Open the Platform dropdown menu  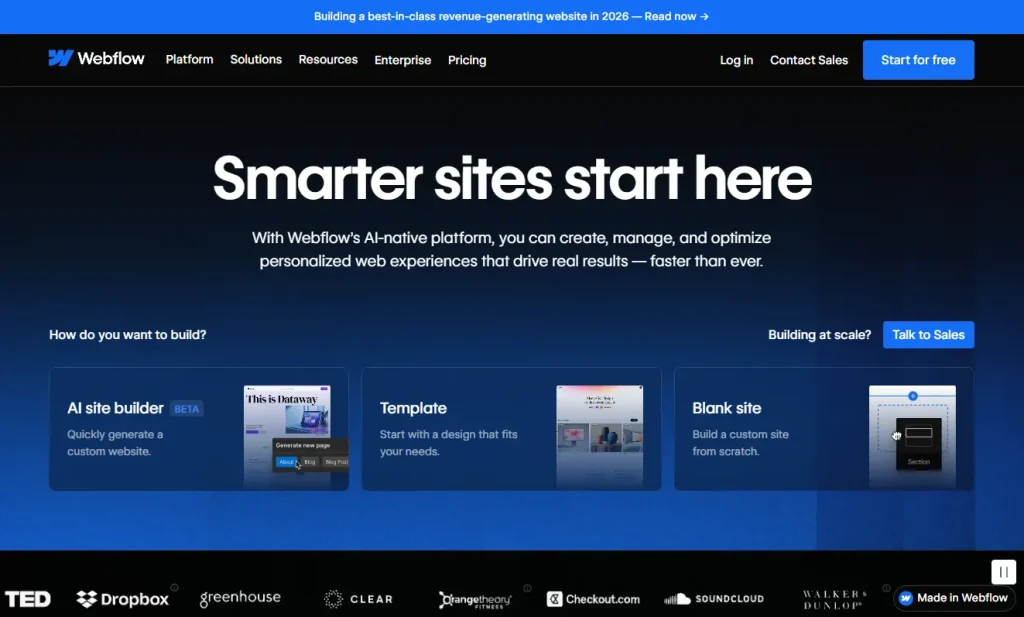[x=189, y=60]
